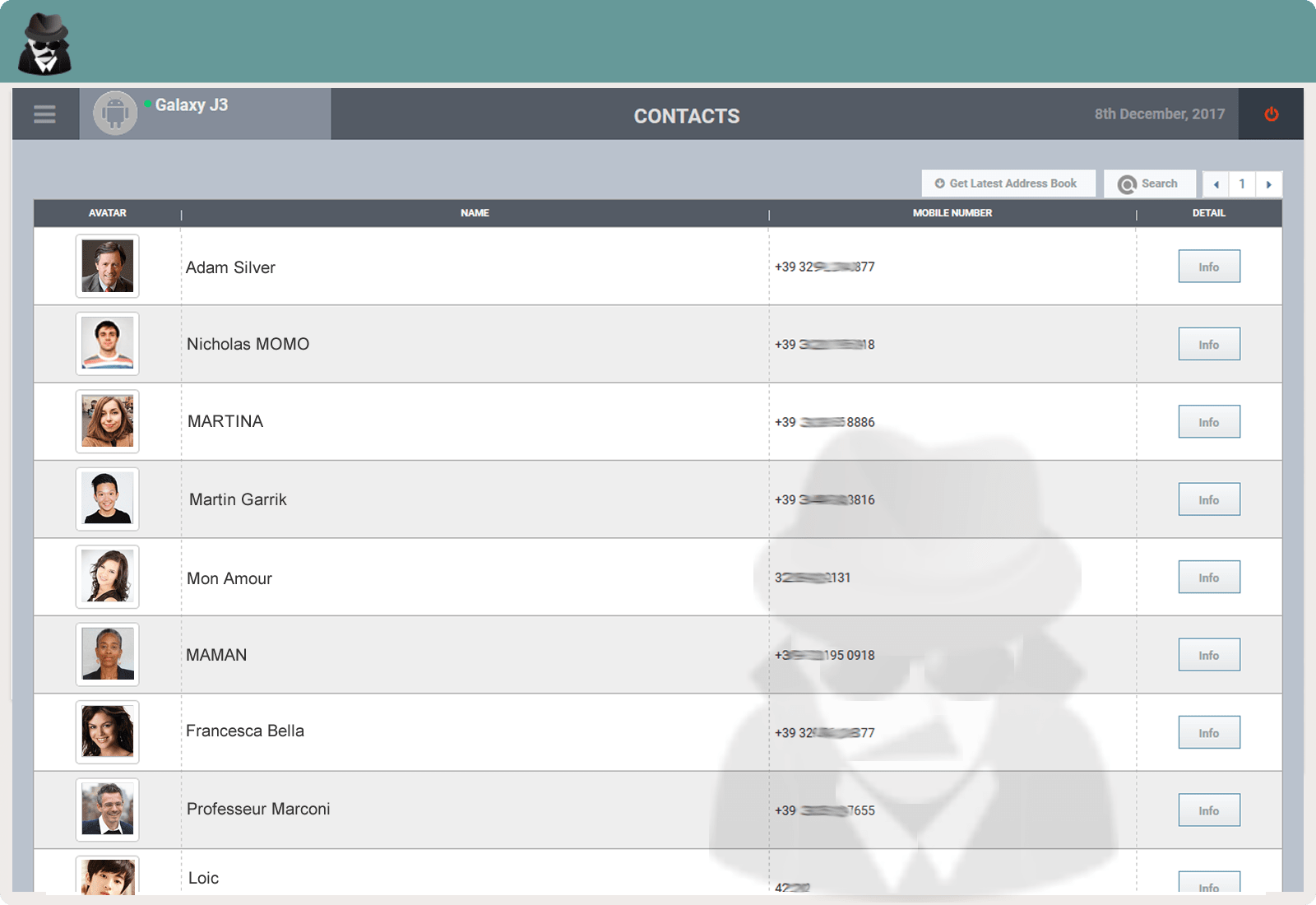Open Mon Amour contact Info
1316x905 pixels.
(x=1208, y=578)
